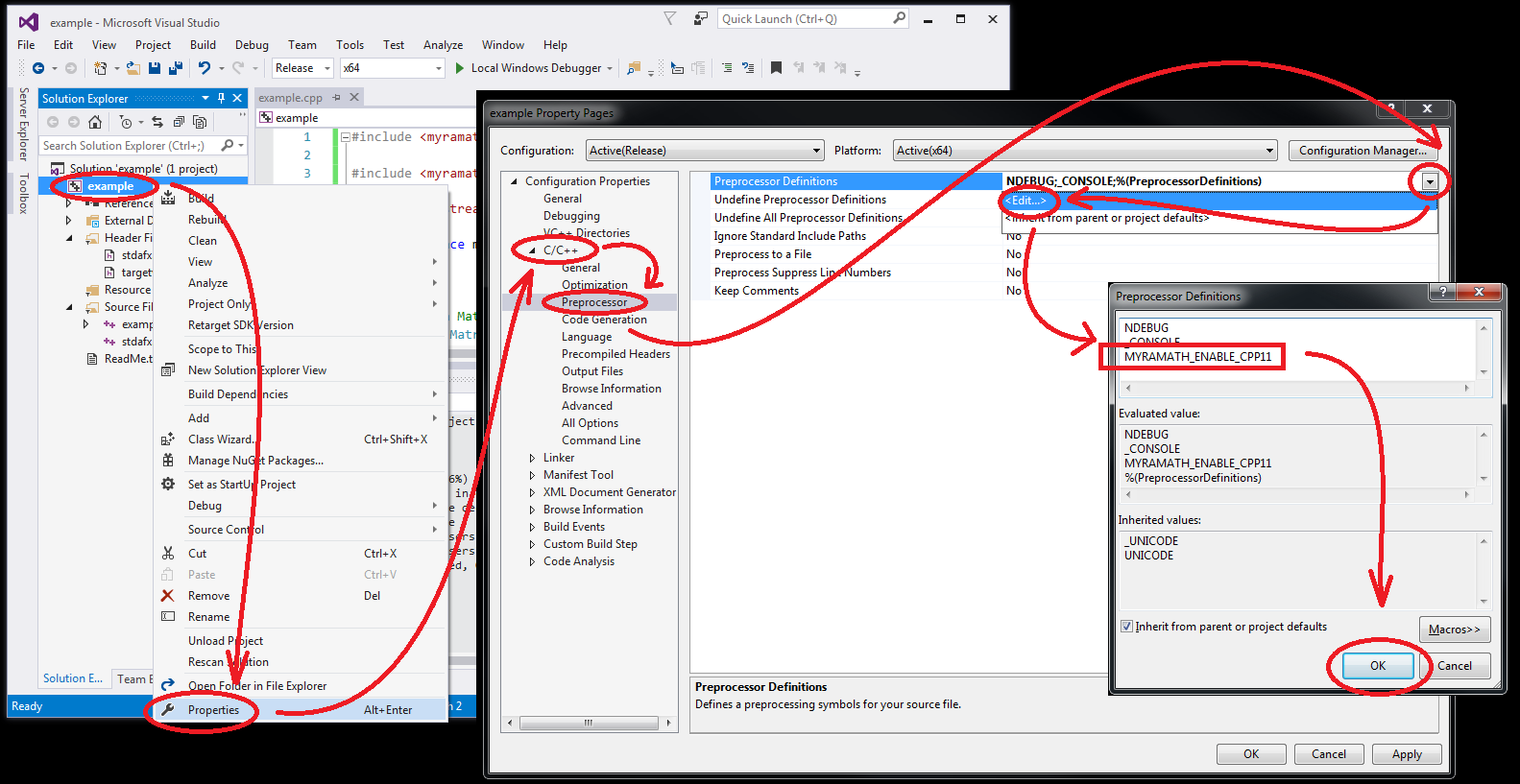Open Preprocessor Definitions value dropdown arrow
1520x784 pixels.
point(1430,181)
